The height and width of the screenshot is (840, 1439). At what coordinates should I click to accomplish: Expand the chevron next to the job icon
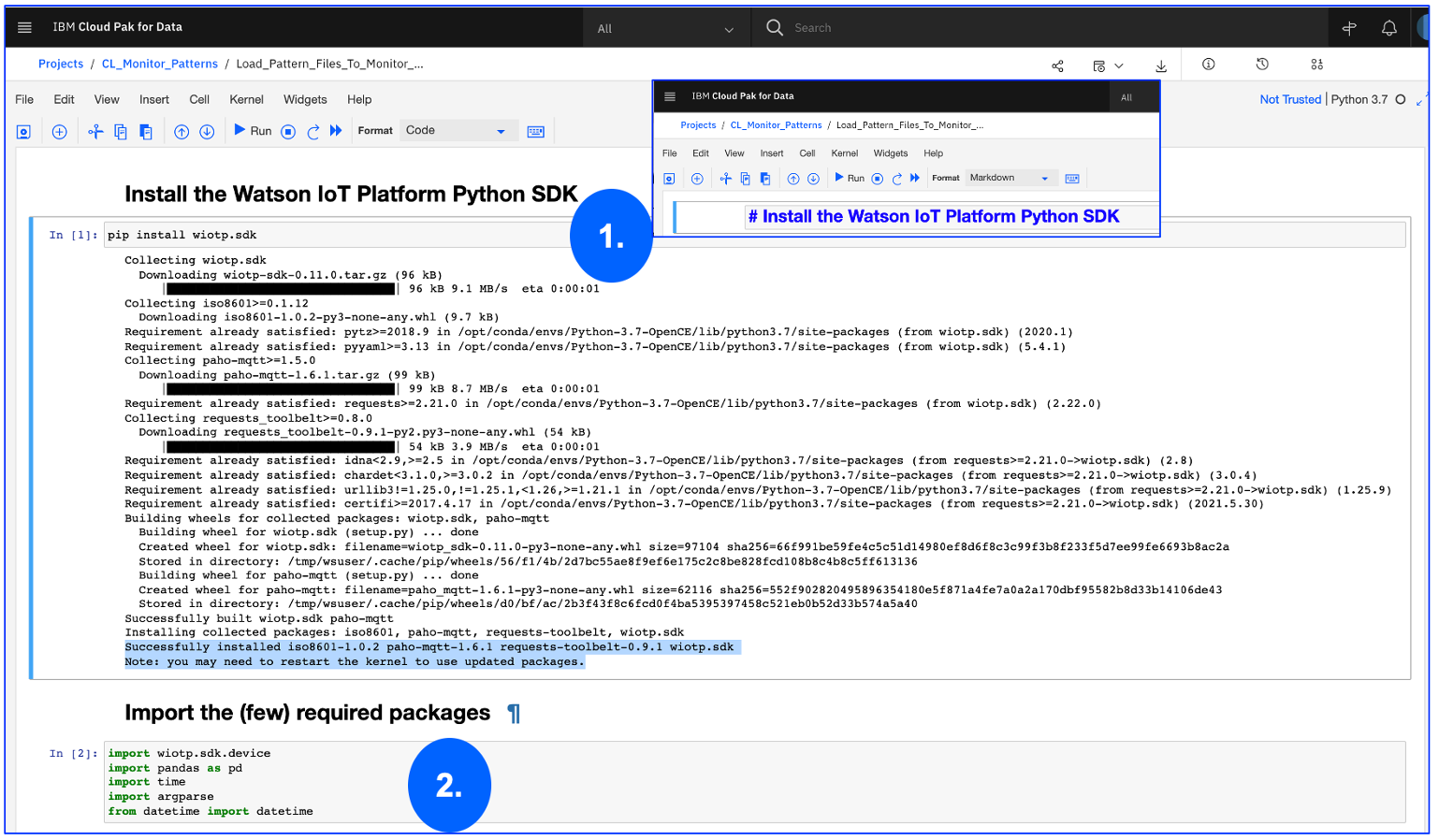[x=1119, y=65]
